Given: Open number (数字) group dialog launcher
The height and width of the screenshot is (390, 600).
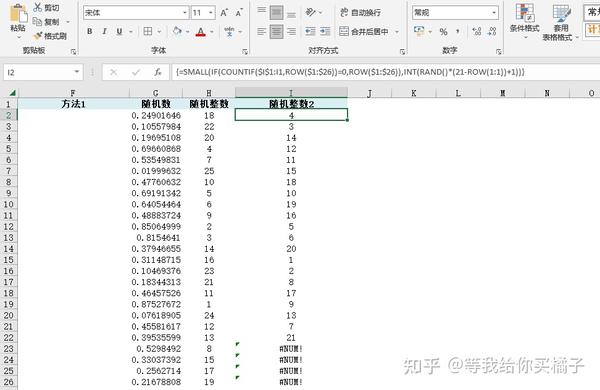Looking at the screenshot, I should [499, 51].
